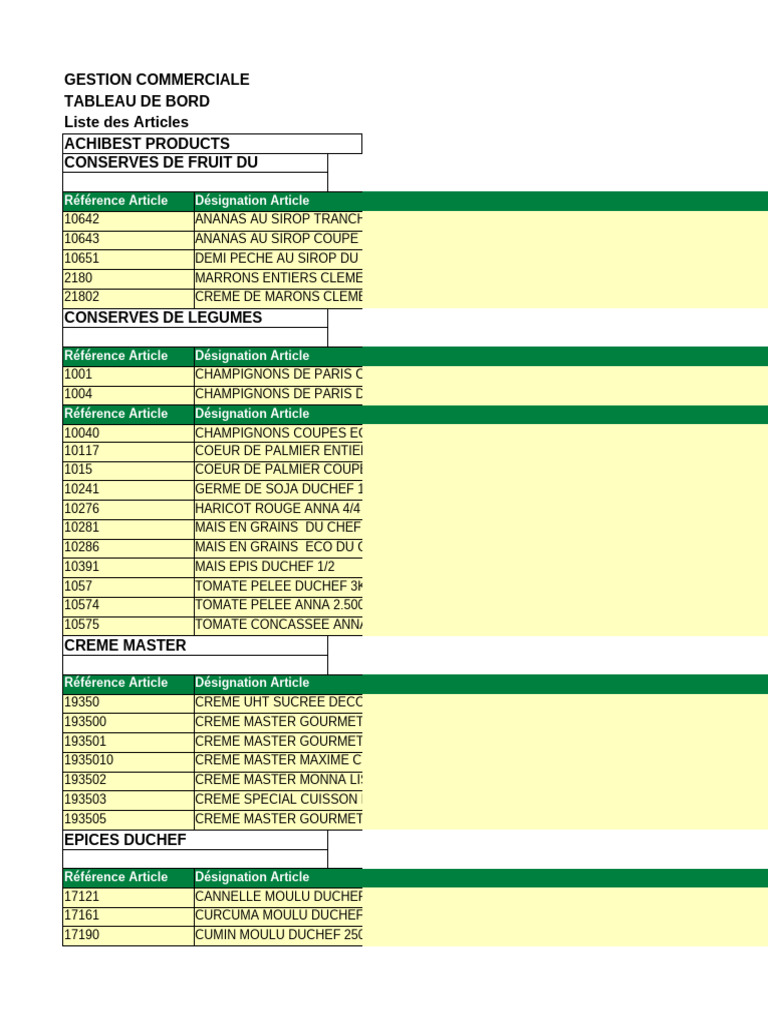Screen dimensions: 768x1024
Task: Click article reference 1015
Action: point(128,471)
